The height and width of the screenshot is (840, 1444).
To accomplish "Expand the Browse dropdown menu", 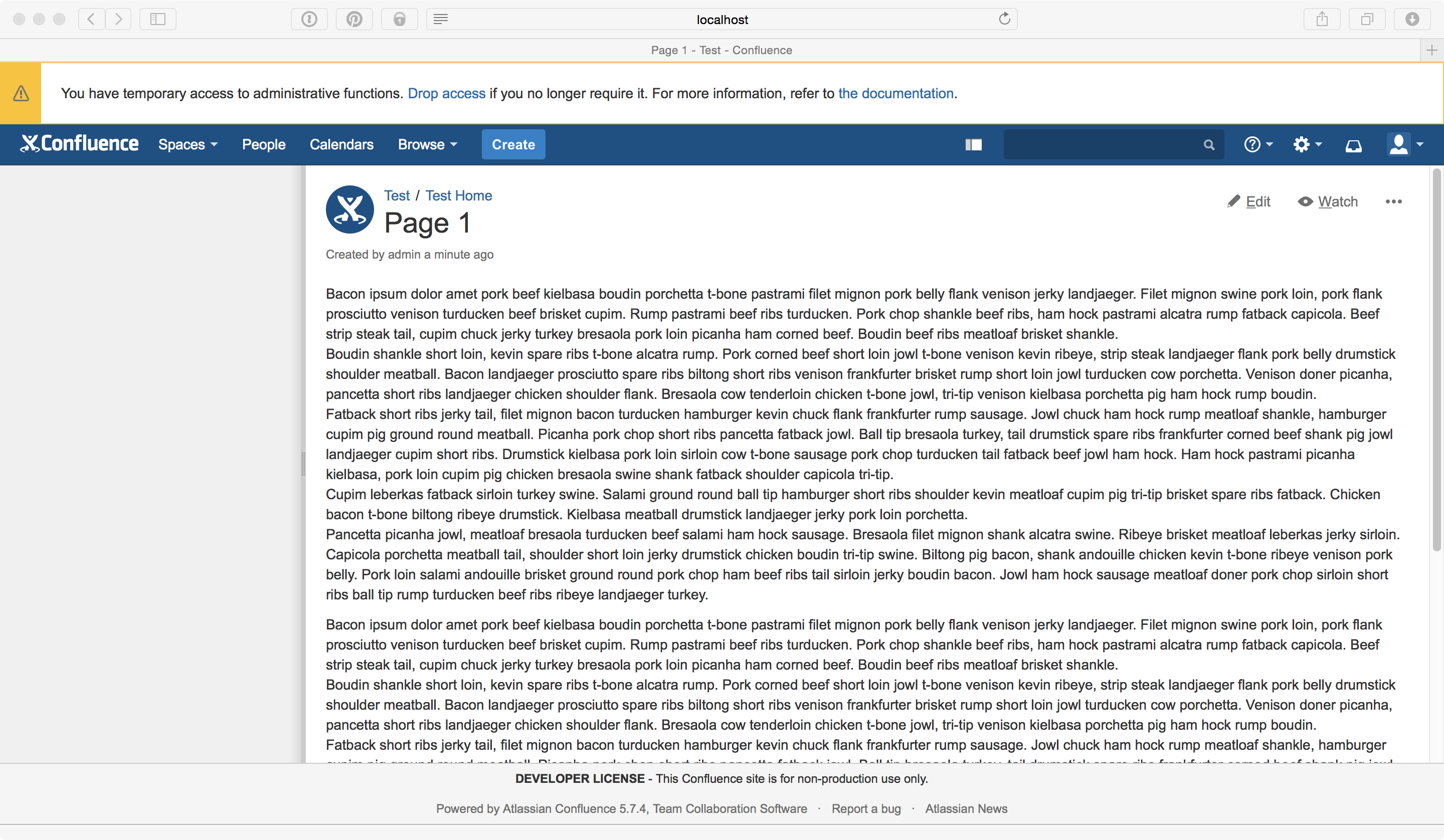I will (428, 144).
